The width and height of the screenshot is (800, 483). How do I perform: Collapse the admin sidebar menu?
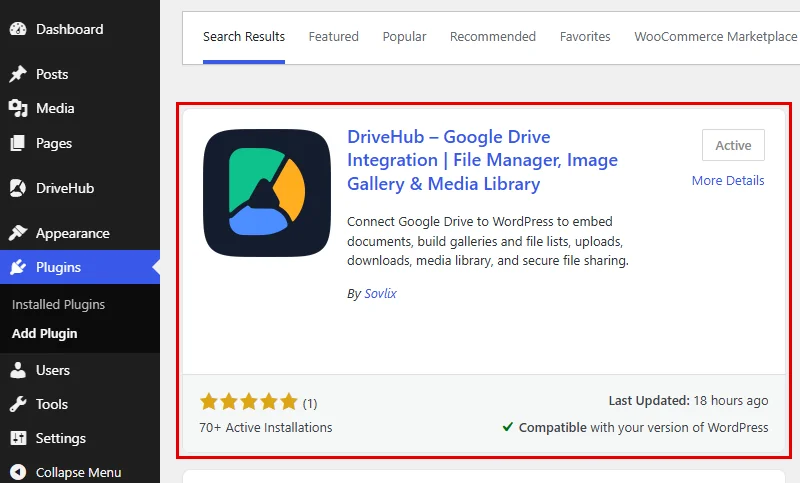pos(80,472)
